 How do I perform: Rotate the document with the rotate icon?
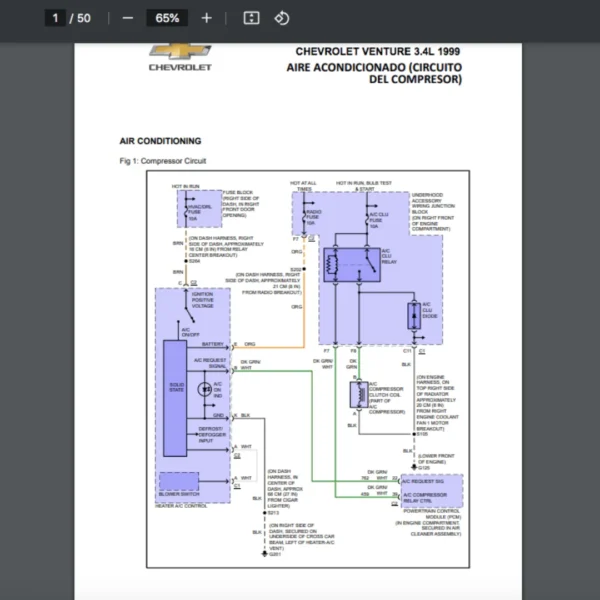click(282, 18)
